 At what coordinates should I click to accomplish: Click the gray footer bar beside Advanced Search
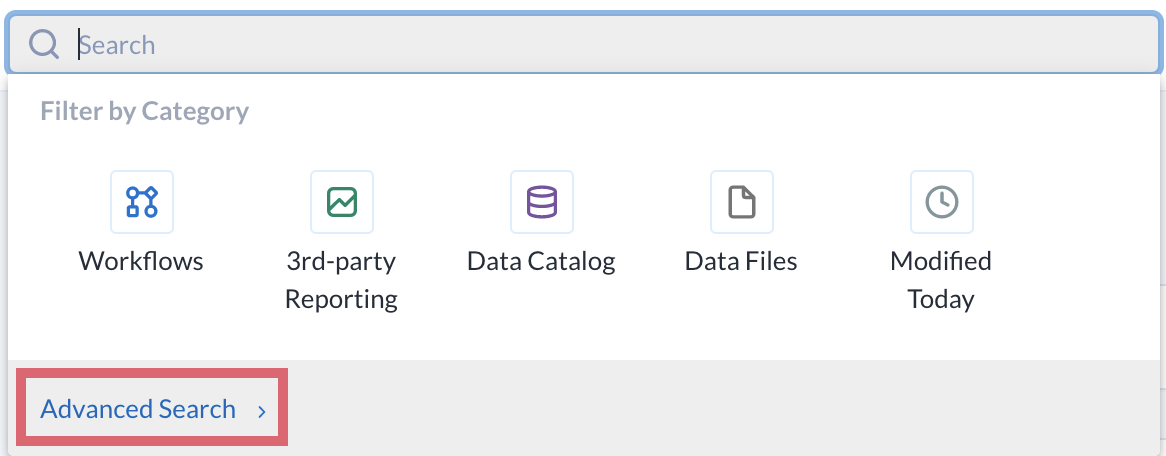coord(721,408)
